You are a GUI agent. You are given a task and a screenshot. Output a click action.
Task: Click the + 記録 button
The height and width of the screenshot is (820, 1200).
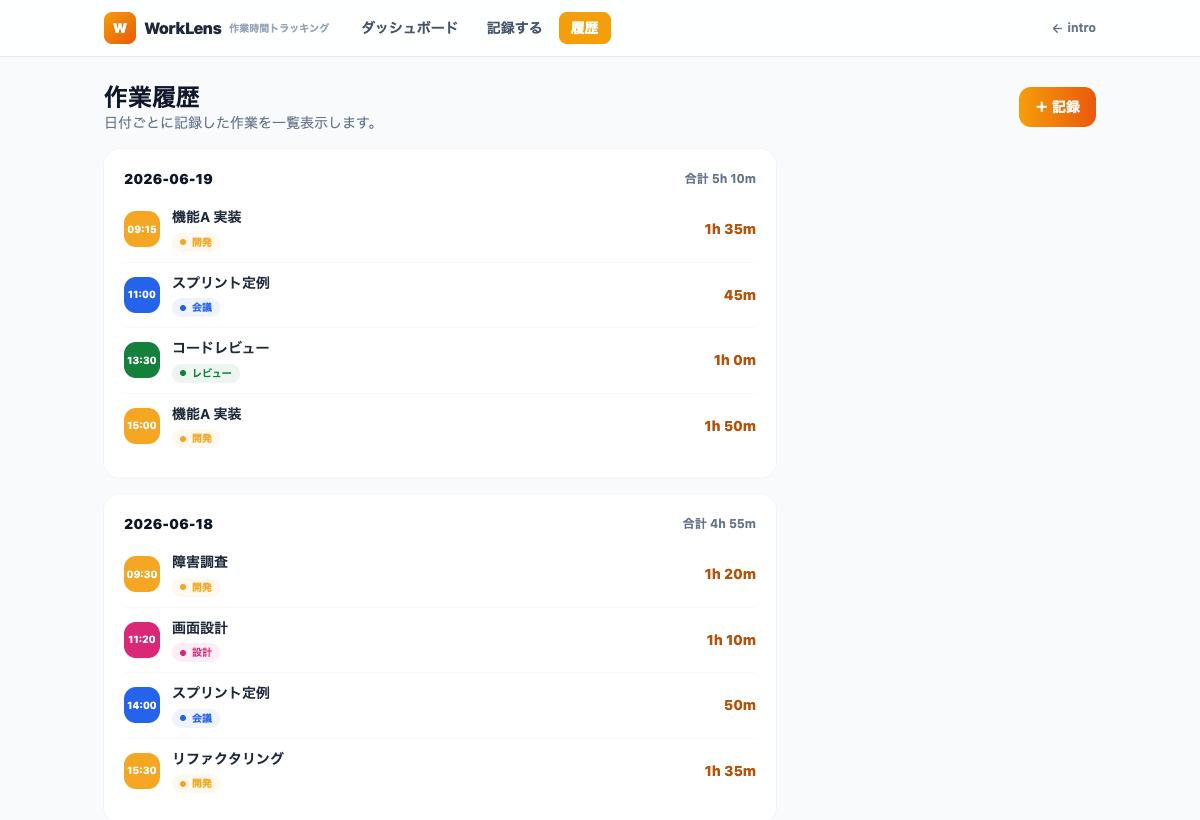(1057, 107)
